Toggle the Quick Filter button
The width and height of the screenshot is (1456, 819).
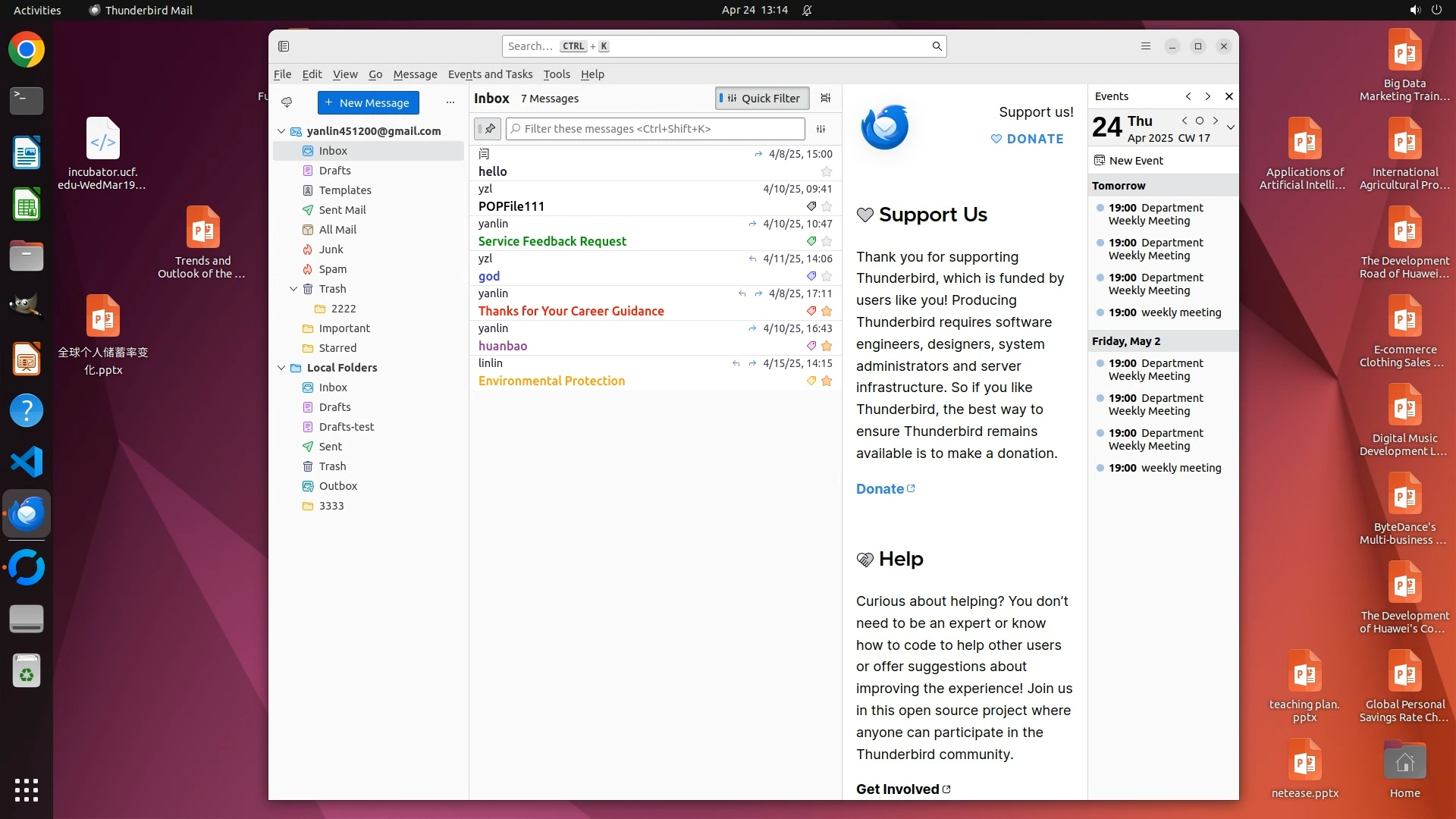click(x=762, y=98)
